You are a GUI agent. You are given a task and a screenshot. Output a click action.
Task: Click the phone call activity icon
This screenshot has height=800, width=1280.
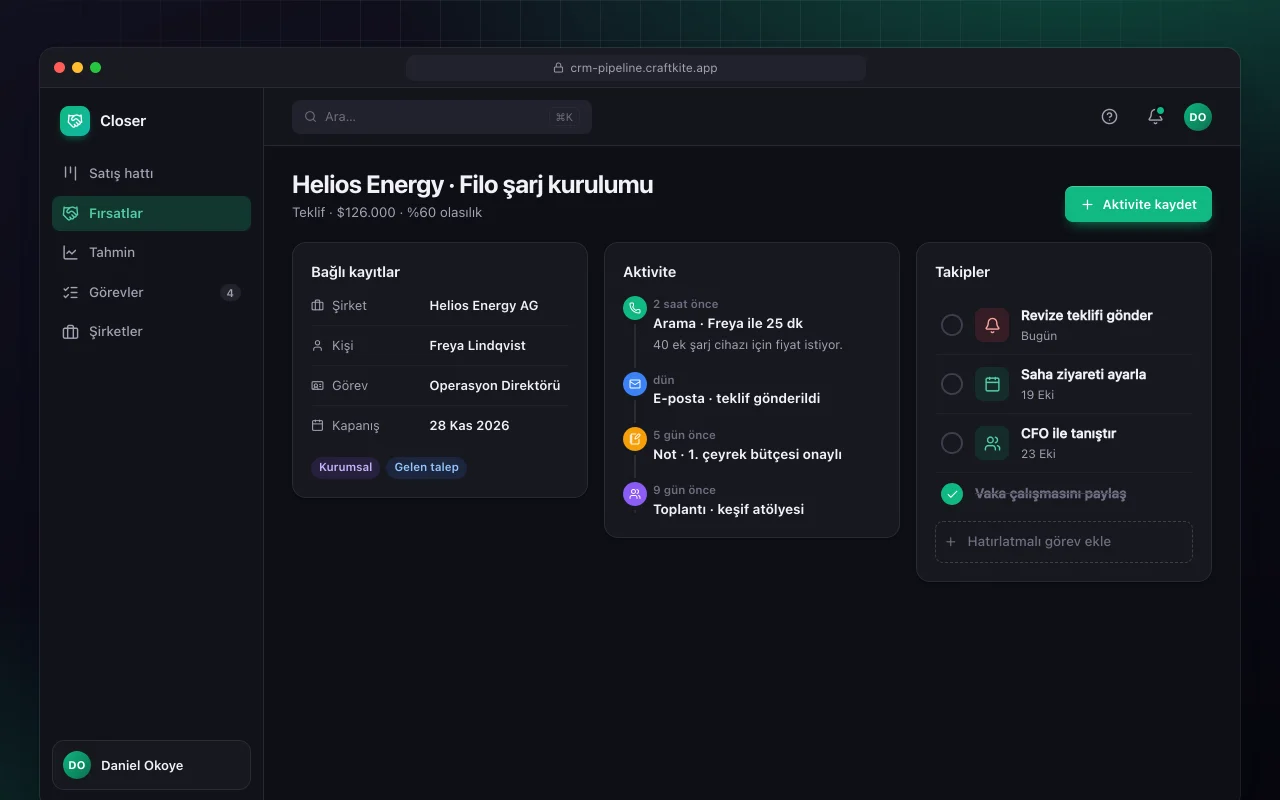click(635, 308)
